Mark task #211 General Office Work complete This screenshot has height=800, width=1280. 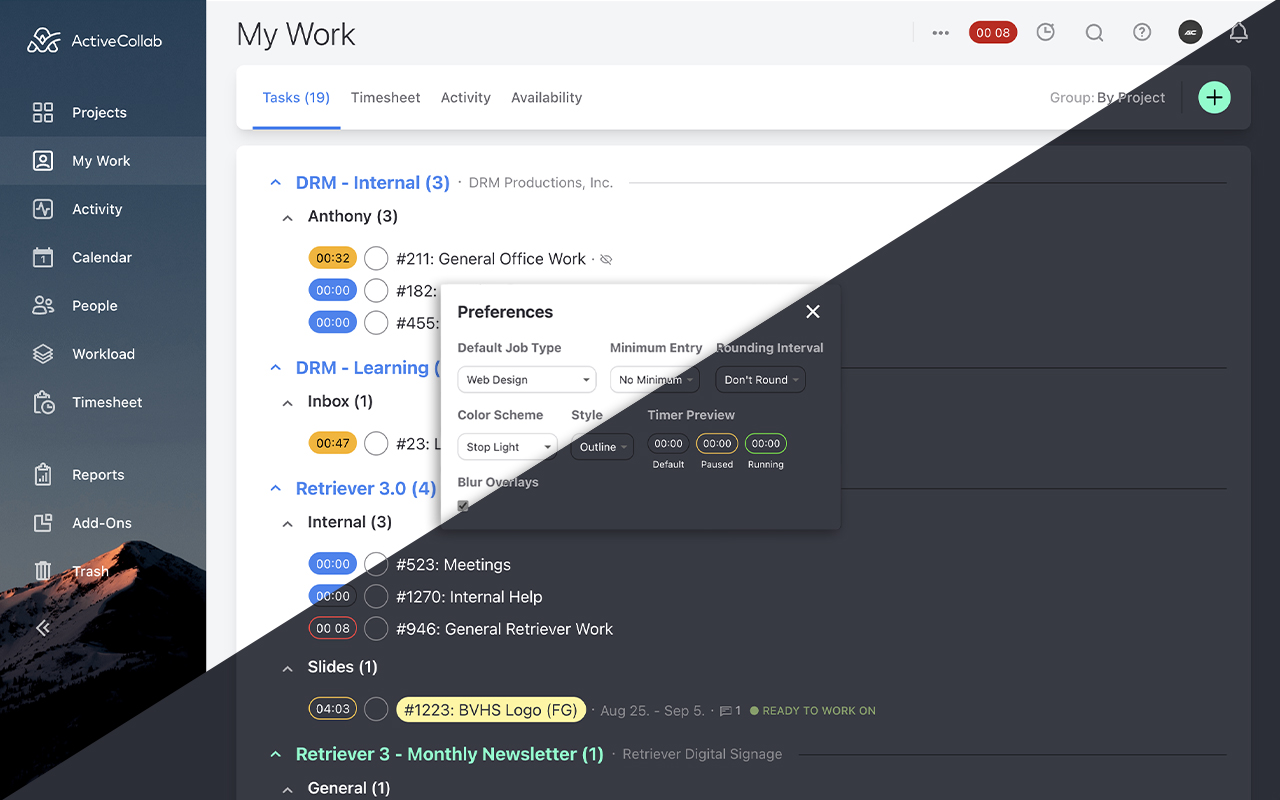pyautogui.click(x=376, y=258)
